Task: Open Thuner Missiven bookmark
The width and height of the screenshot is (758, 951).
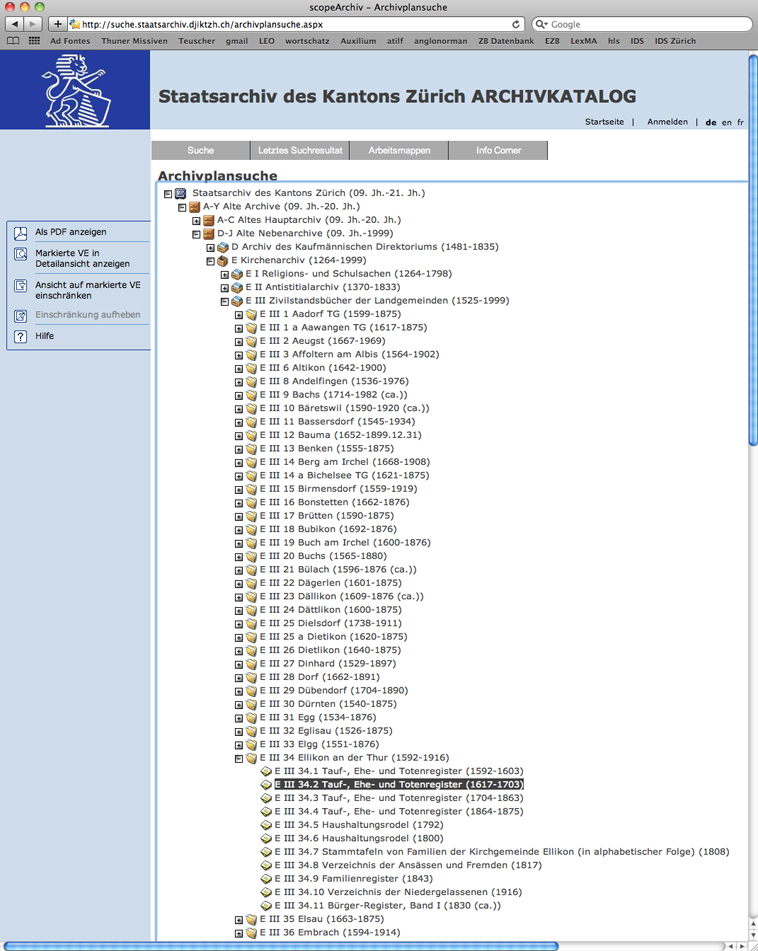Action: (134, 41)
